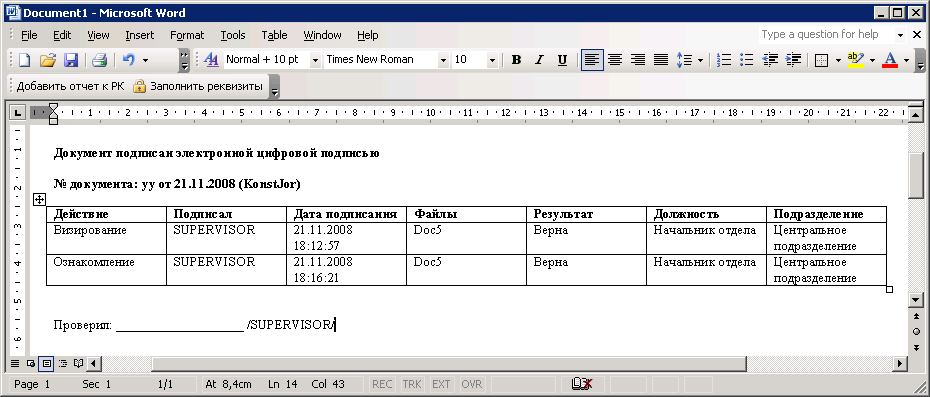930x397 pixels.
Task: Apply outside border to selection
Action: pyautogui.click(x=821, y=60)
